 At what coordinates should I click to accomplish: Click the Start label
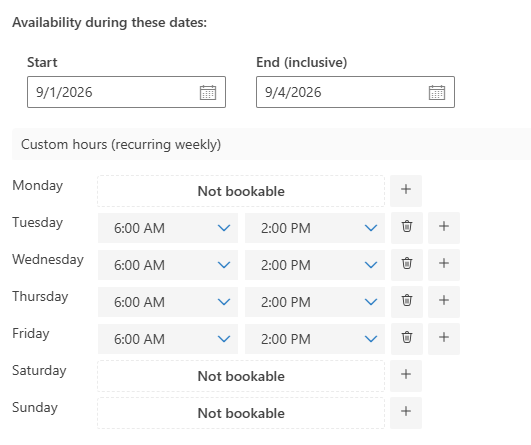42,62
